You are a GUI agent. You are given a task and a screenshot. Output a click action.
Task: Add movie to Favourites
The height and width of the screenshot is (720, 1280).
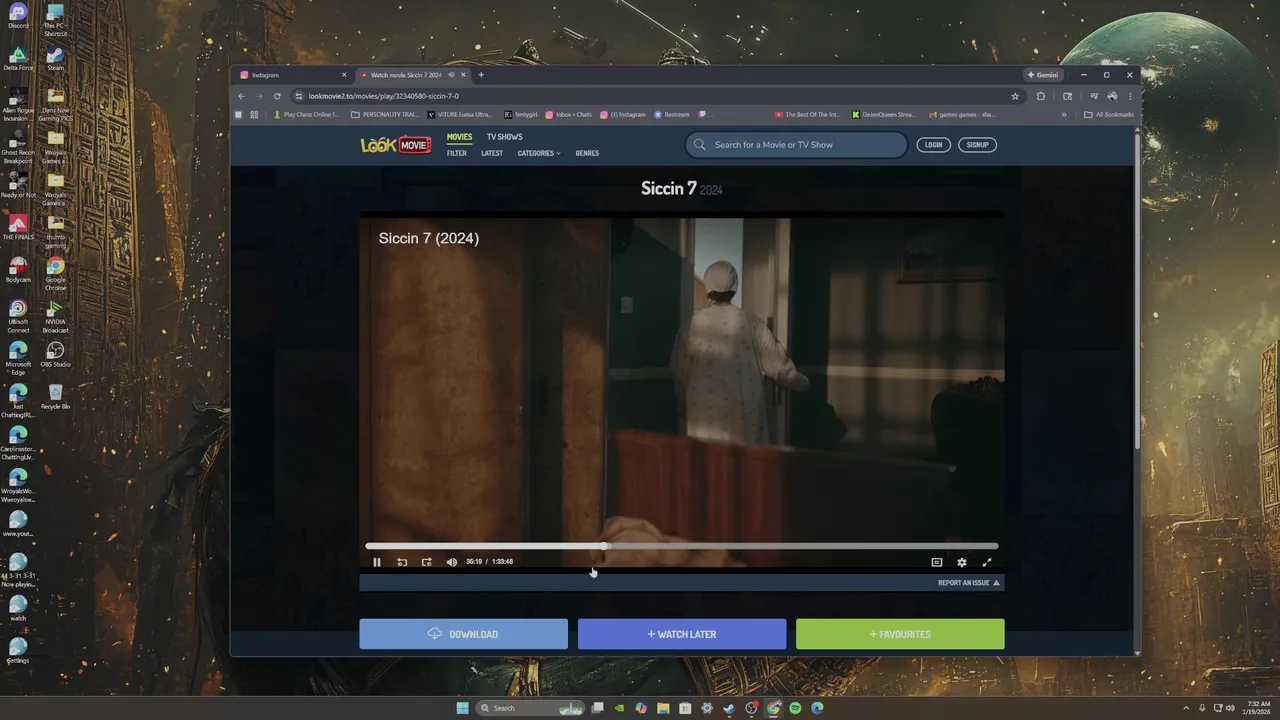coord(900,634)
